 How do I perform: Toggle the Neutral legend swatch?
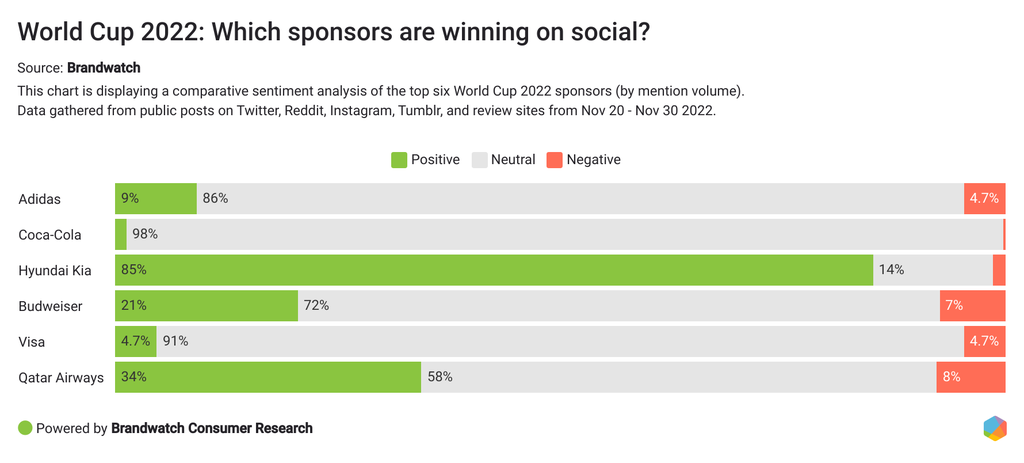pos(478,159)
